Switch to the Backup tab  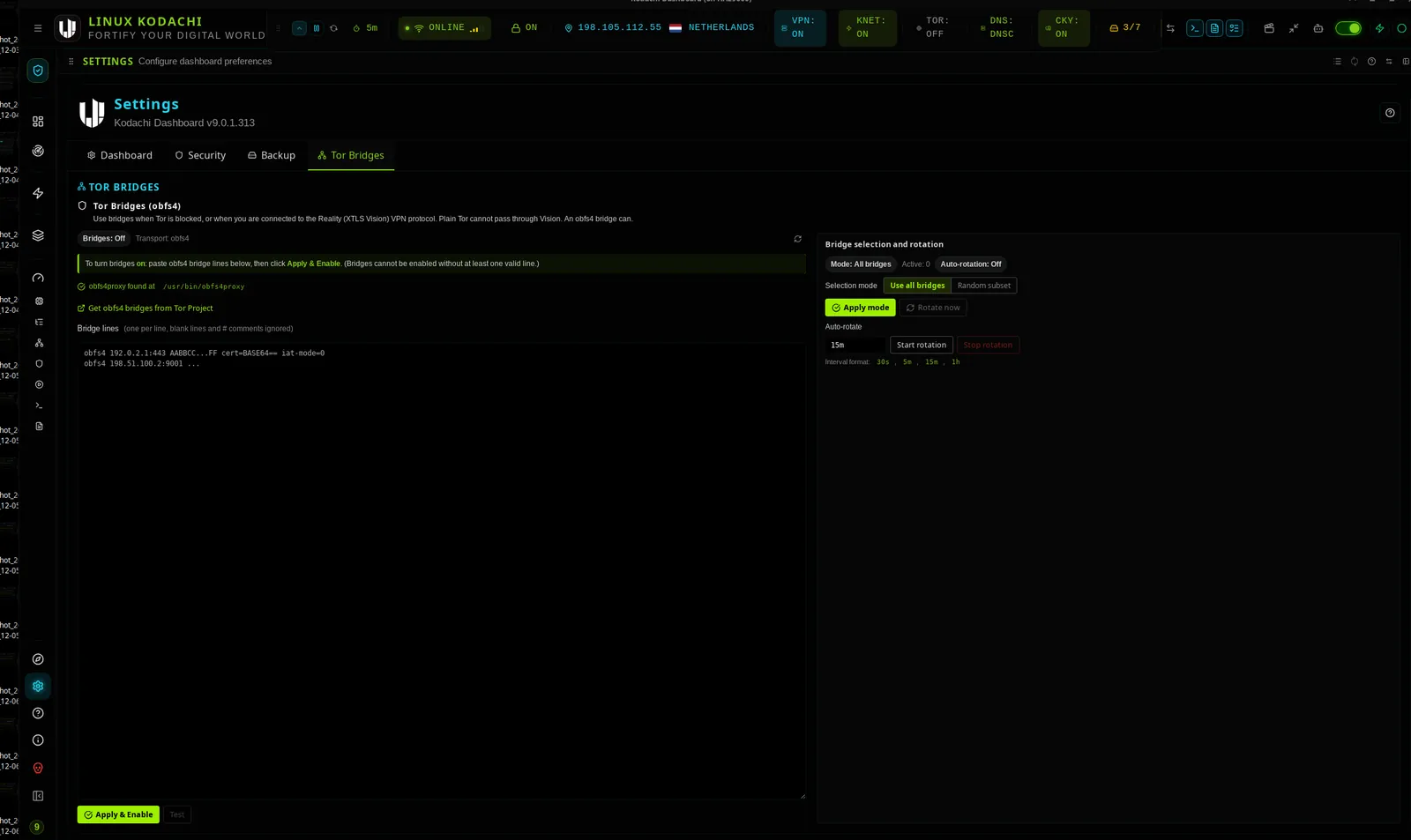tap(272, 155)
